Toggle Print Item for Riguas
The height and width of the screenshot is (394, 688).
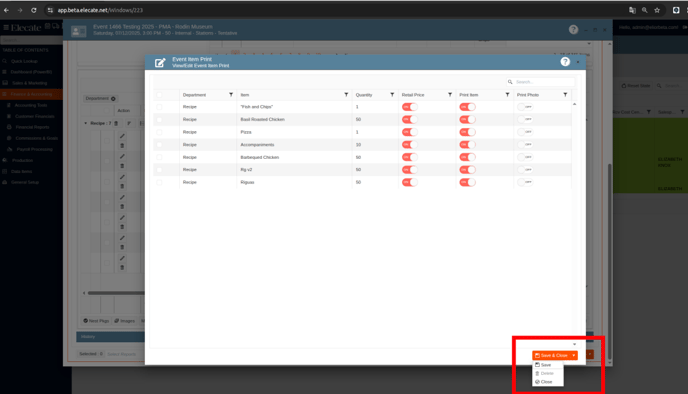(467, 182)
